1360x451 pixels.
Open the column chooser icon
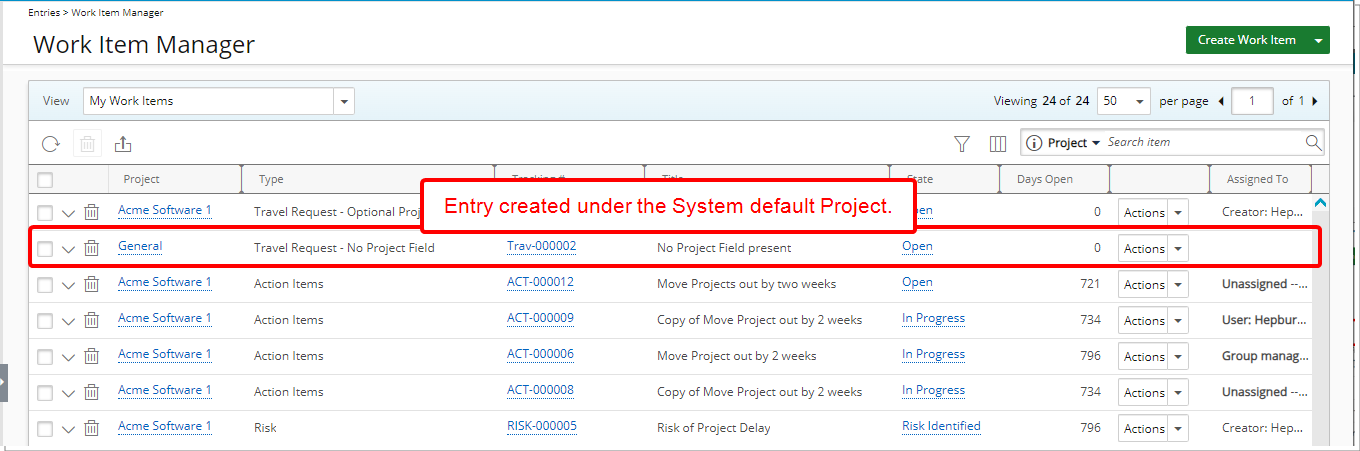(x=997, y=144)
